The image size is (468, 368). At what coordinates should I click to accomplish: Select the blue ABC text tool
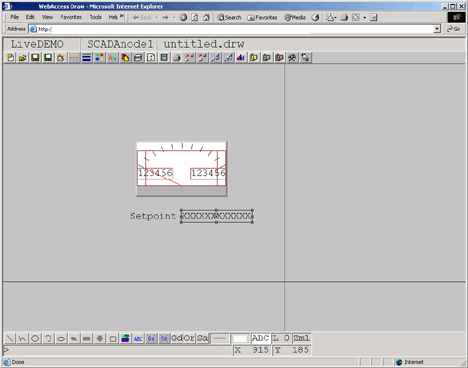coord(138,339)
